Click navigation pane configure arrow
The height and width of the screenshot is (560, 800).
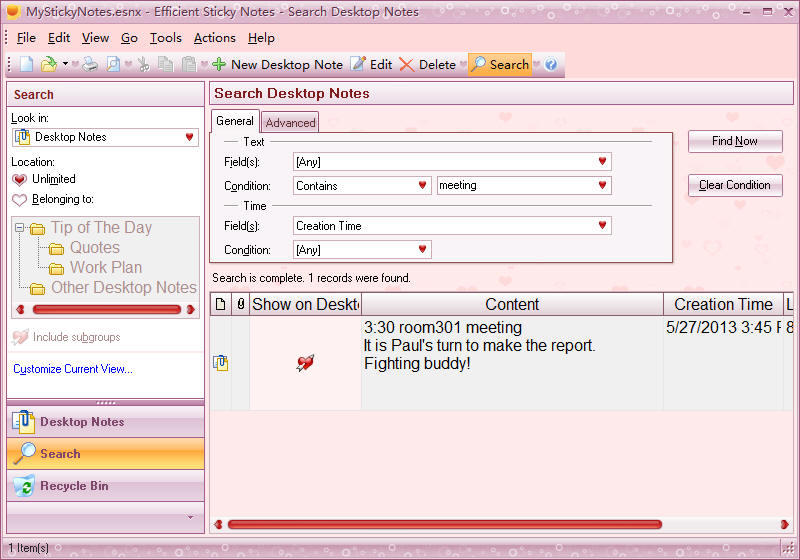click(x=190, y=517)
